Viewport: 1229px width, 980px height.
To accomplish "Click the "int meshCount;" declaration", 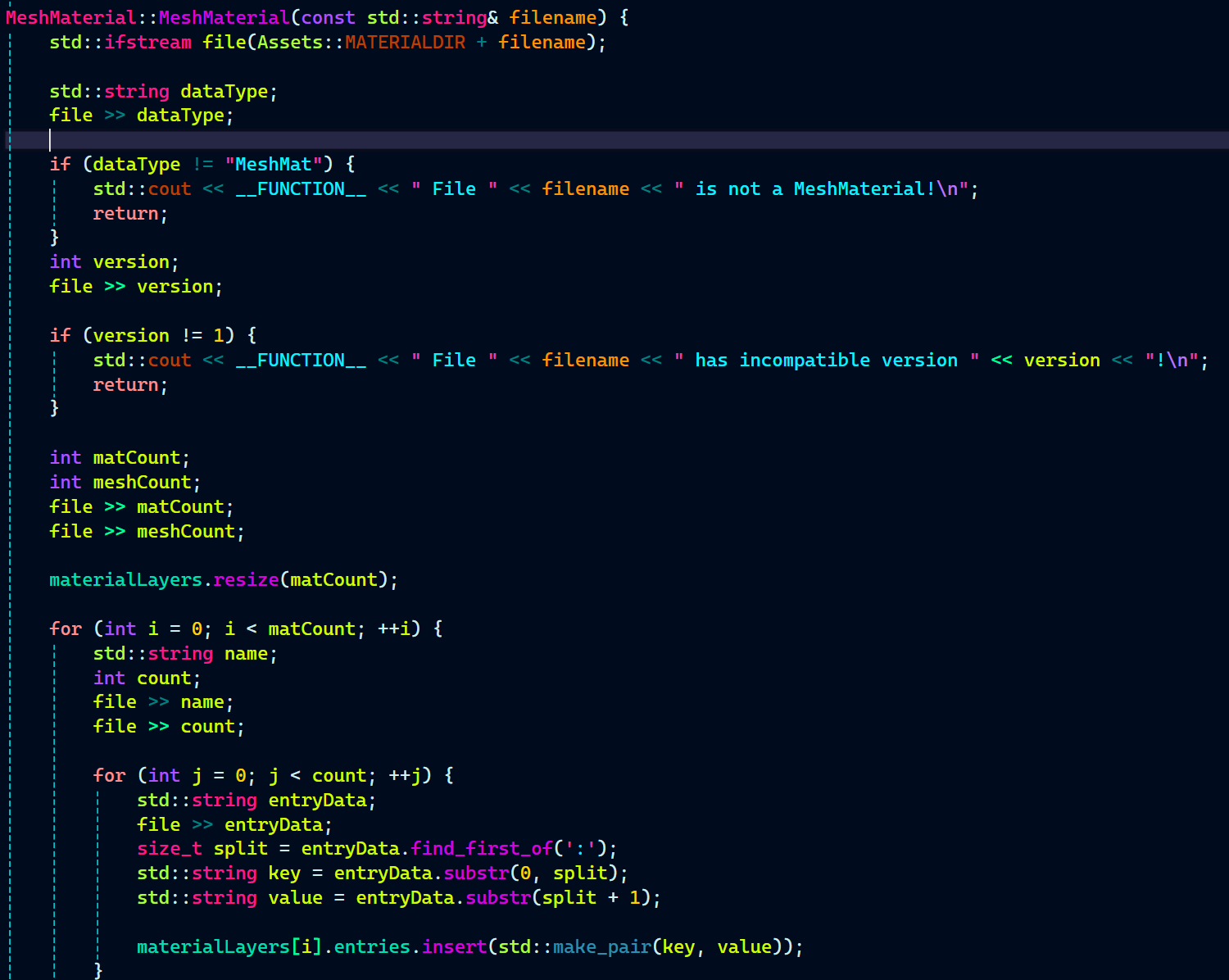I will 125,483.
